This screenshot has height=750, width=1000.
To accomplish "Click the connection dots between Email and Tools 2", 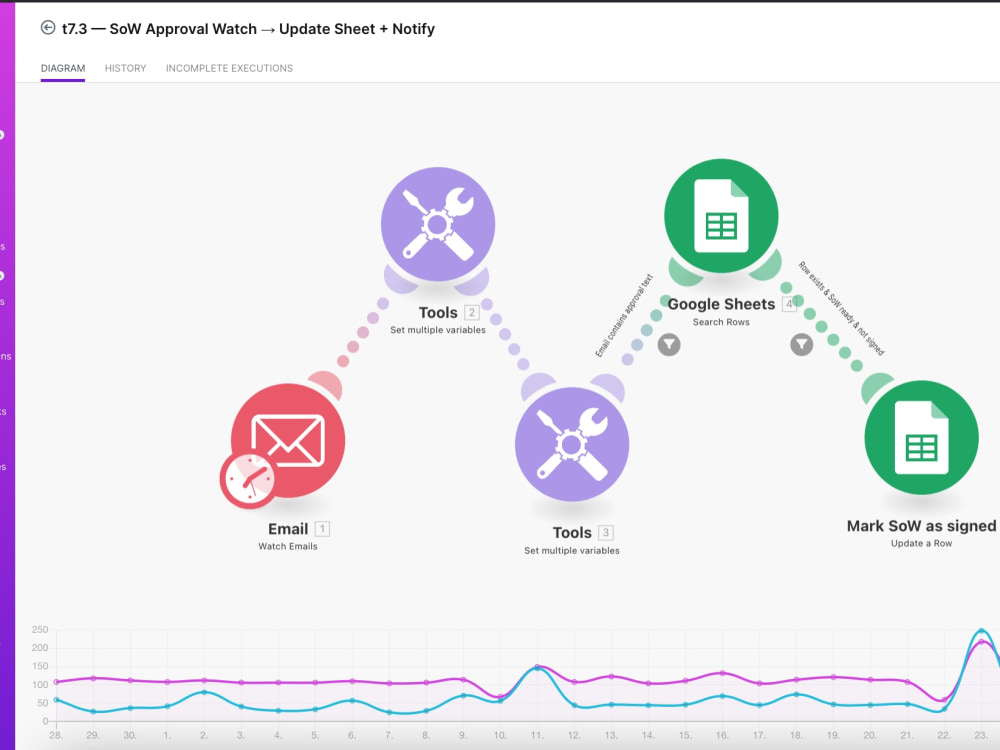I will point(363,332).
